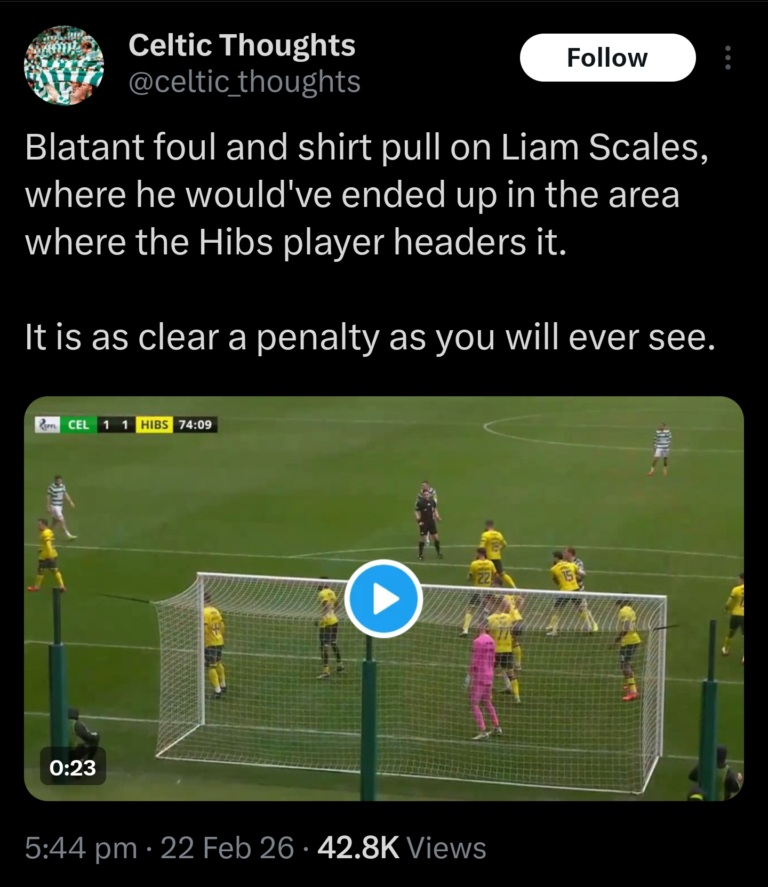Click yellow player number 22 in the video
Screen dimensions: 768x887
tap(482, 583)
